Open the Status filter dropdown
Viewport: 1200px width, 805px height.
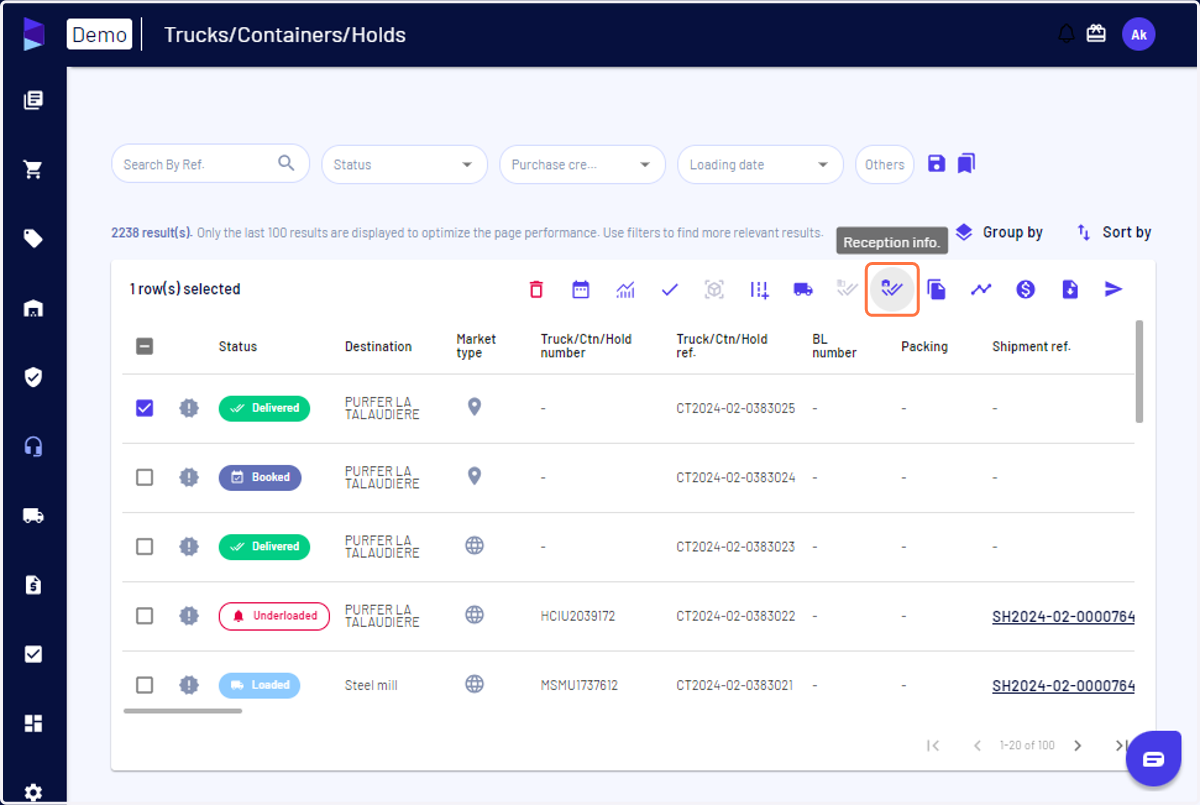[x=404, y=164]
